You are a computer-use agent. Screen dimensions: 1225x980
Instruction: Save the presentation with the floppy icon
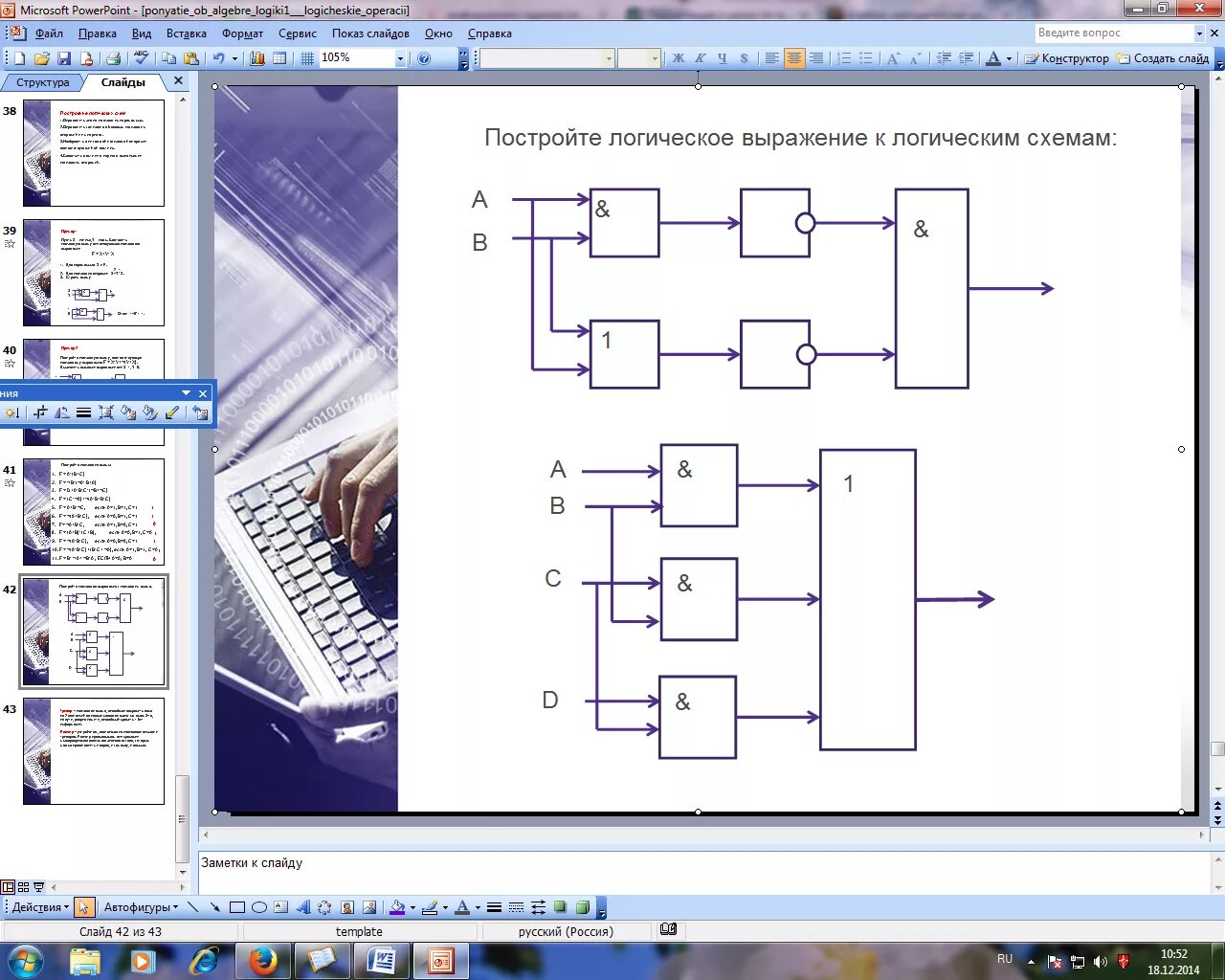(x=64, y=58)
